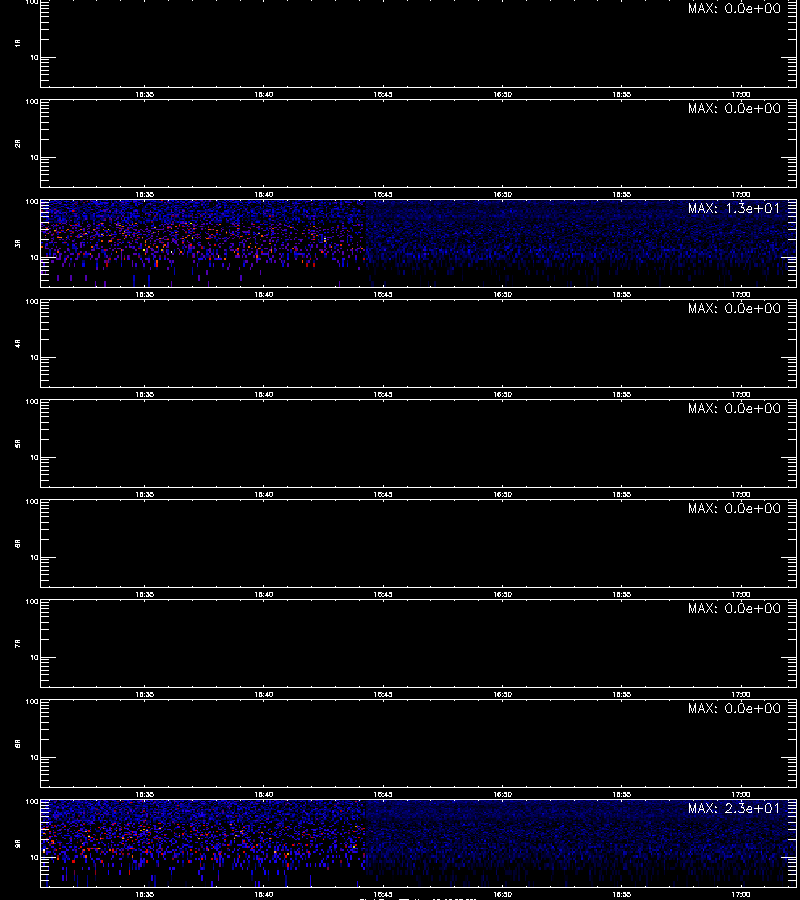Select the MAX: 0.0e+00 label in panel 4R
Screen dimensions: 800x900
734,308
